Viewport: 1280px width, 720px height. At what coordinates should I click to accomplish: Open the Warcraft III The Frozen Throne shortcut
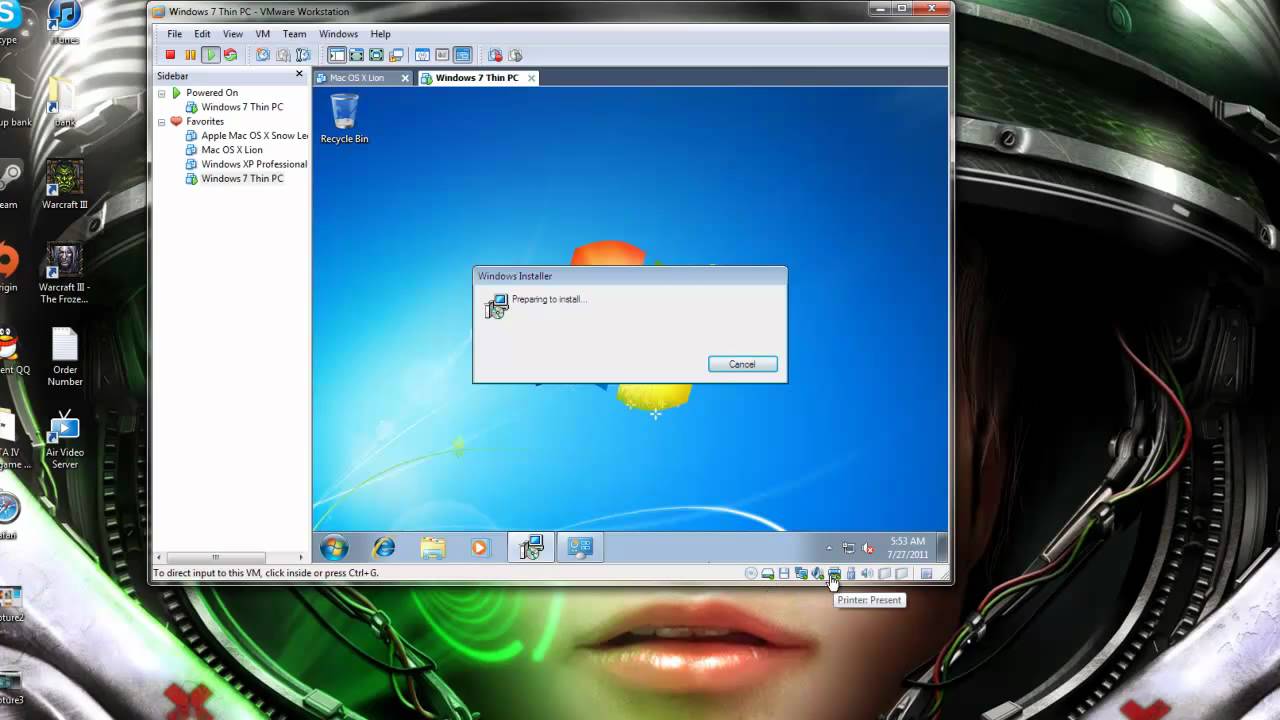point(65,272)
